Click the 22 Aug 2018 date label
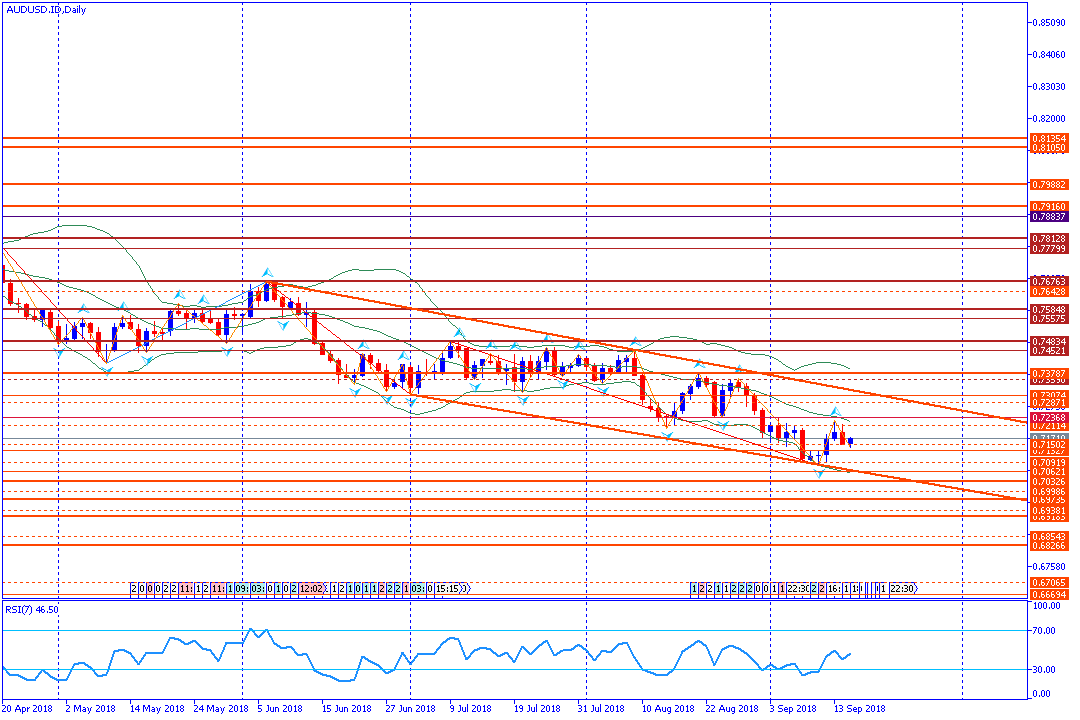1080x720 pixels. [731, 708]
